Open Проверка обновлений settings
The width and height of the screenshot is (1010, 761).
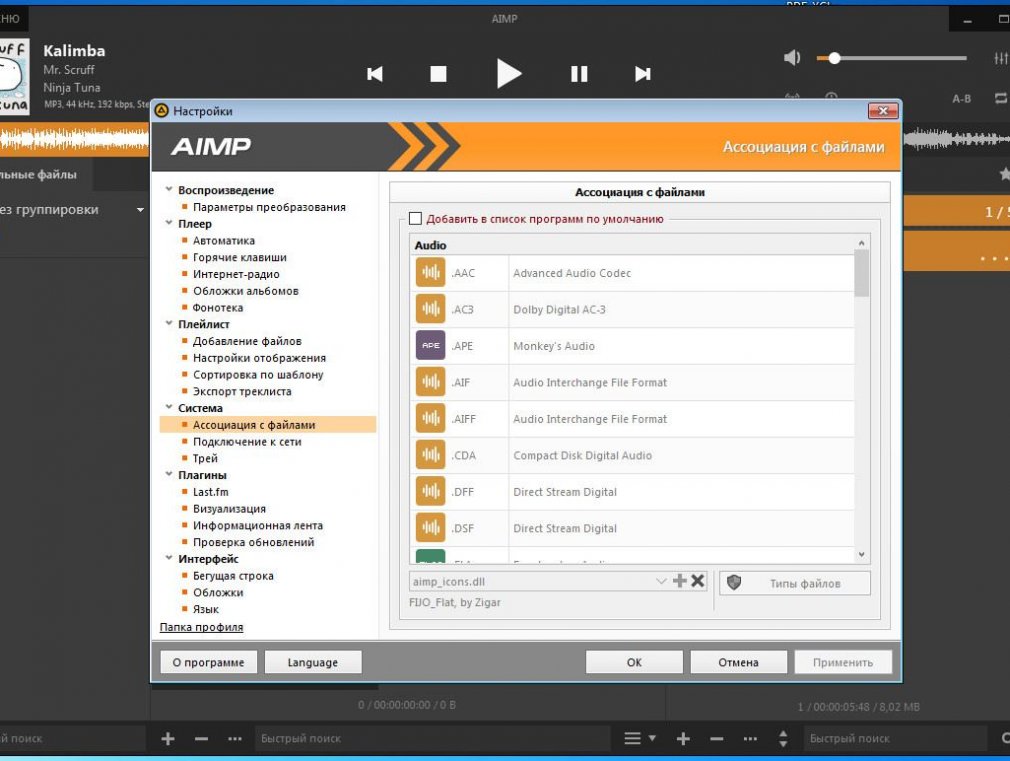[253, 542]
